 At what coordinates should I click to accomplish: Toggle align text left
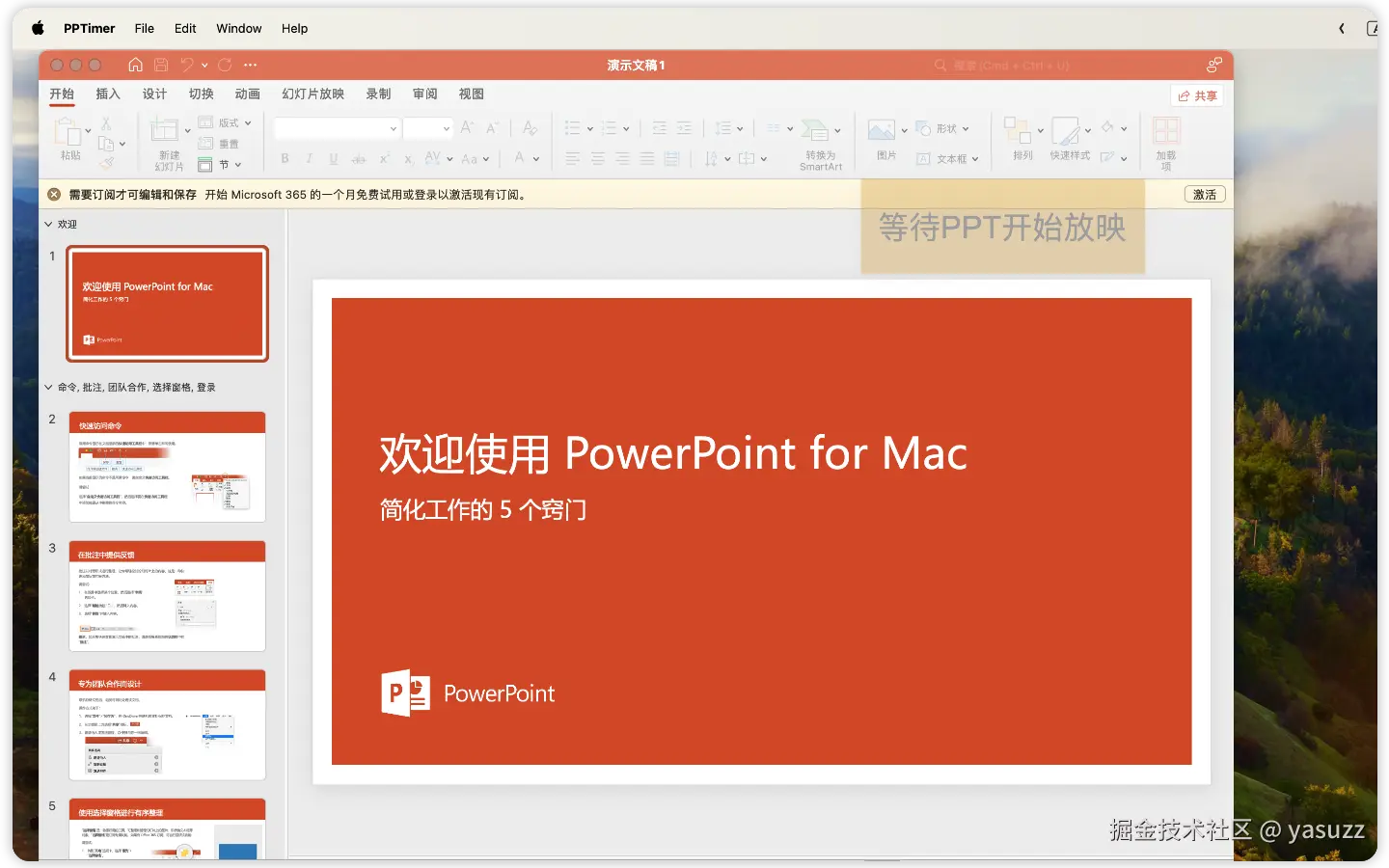(573, 158)
